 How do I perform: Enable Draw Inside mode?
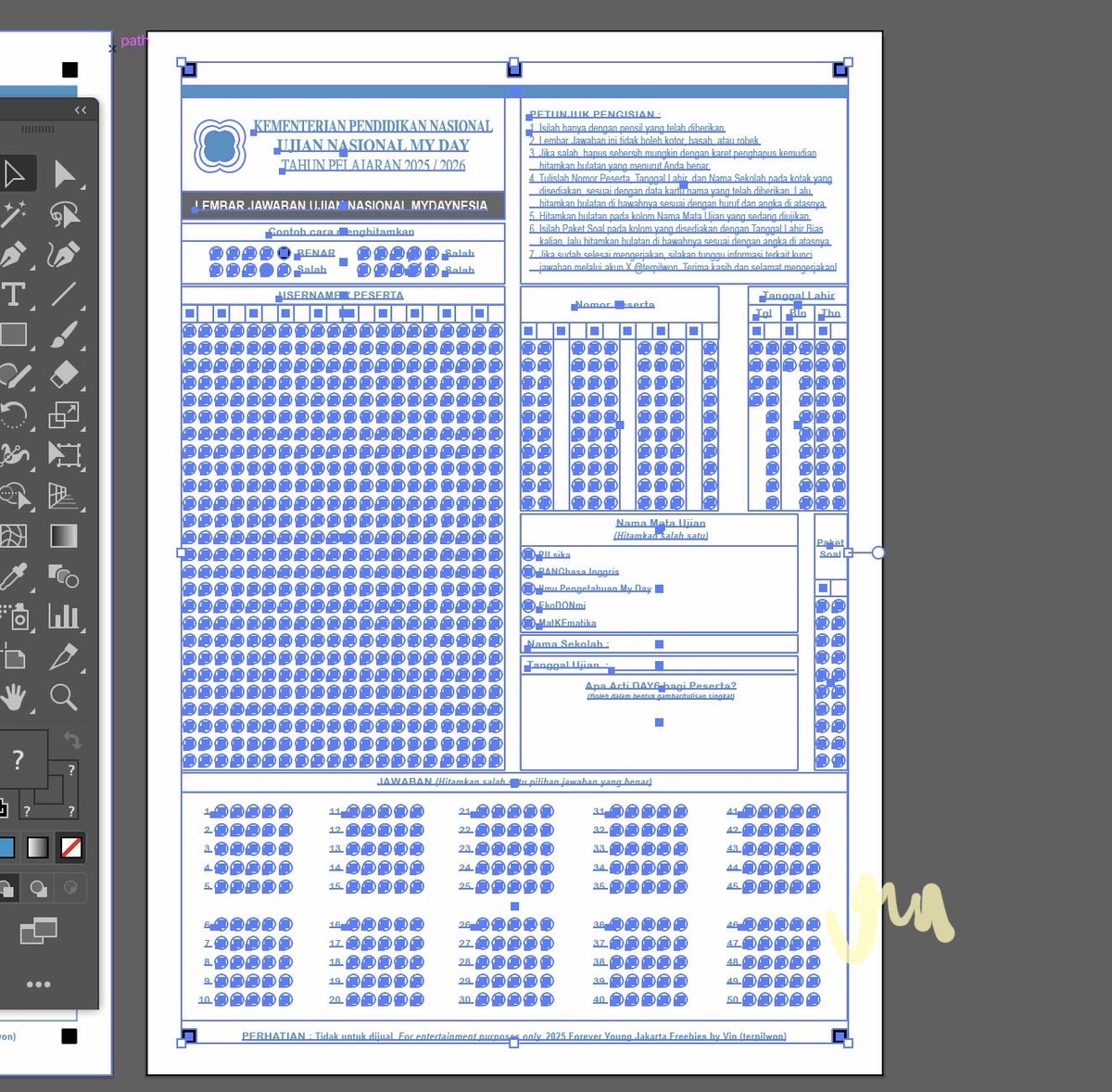pos(69,888)
